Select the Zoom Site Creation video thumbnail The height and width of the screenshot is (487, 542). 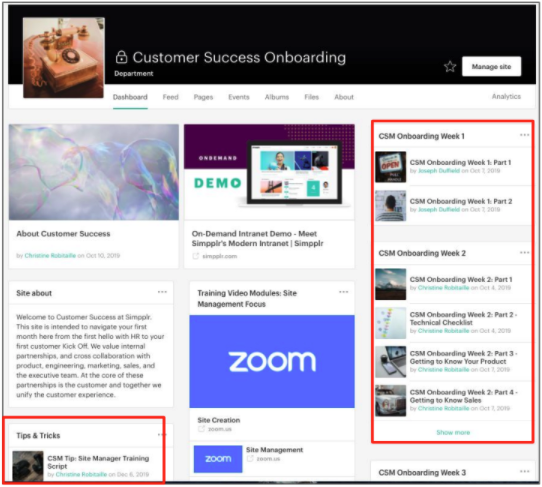[272, 361]
